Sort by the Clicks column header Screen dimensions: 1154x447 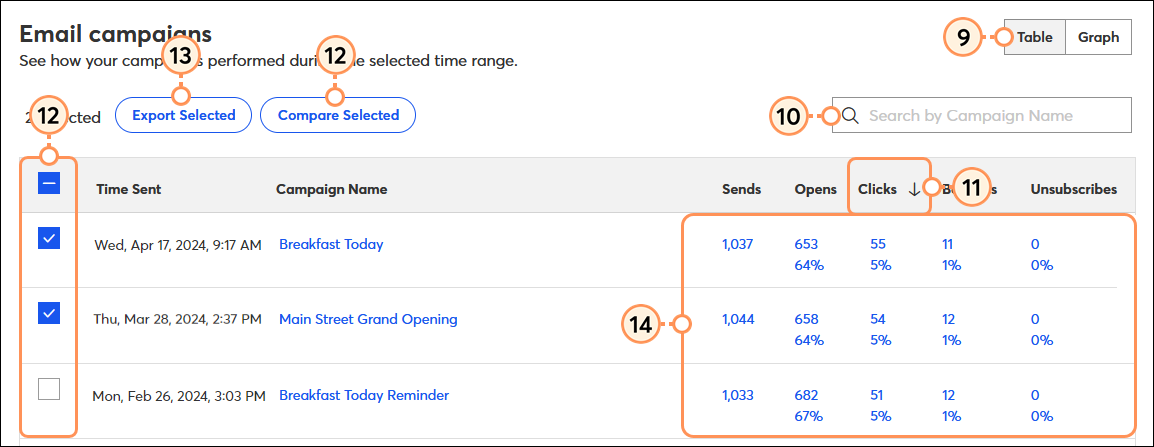[877, 189]
